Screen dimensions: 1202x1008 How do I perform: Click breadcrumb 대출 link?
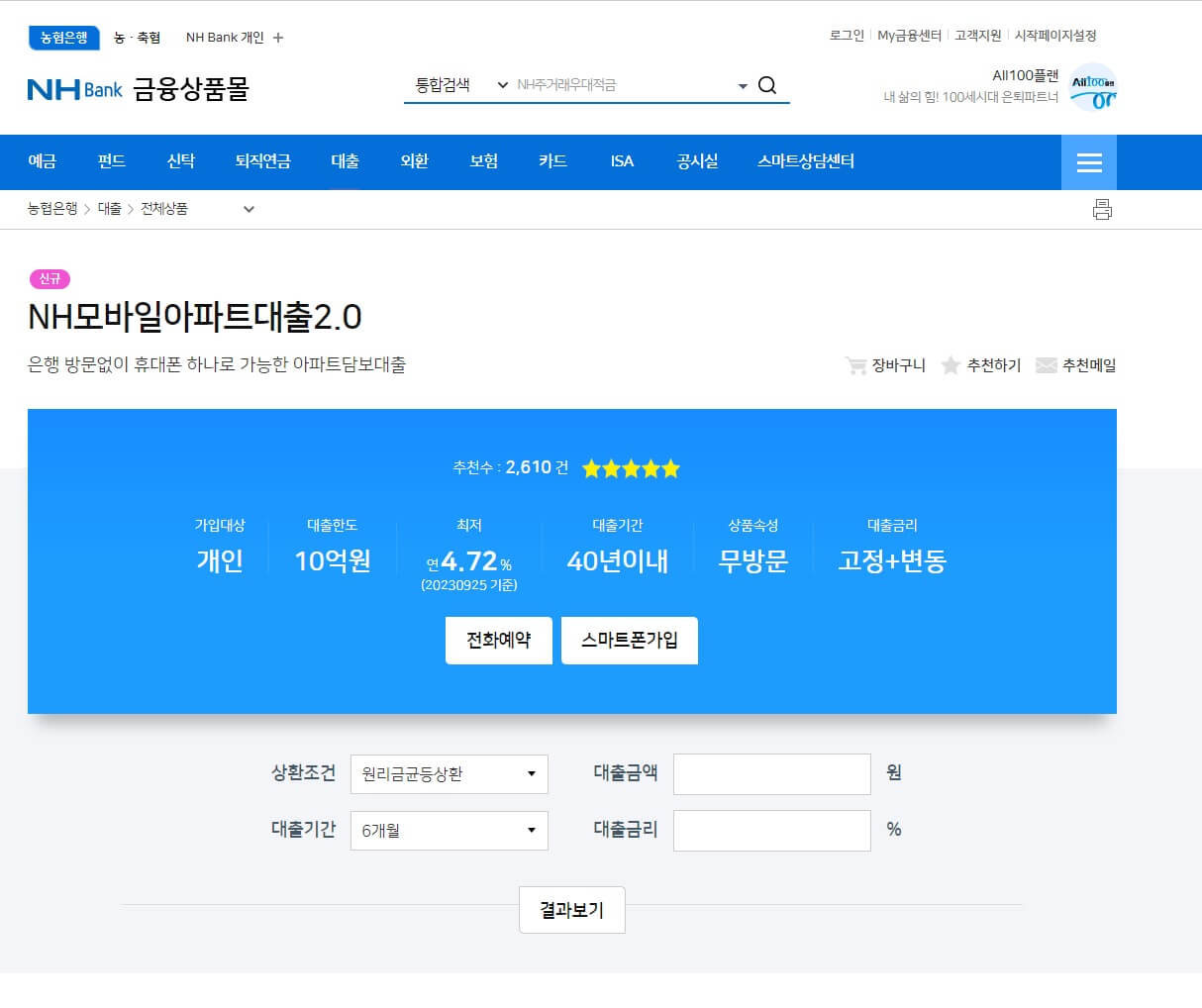[110, 209]
